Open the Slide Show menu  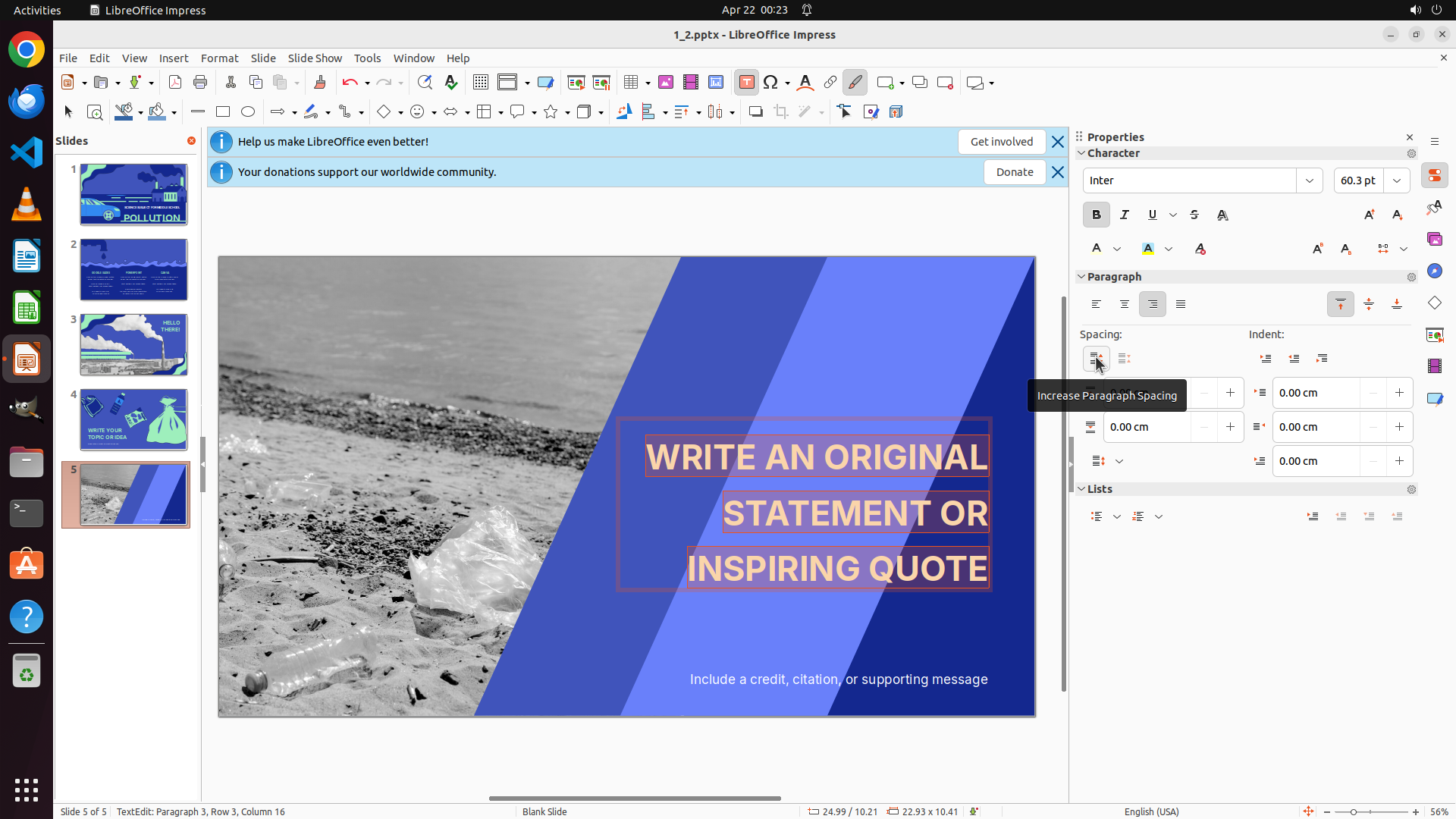pos(315,58)
